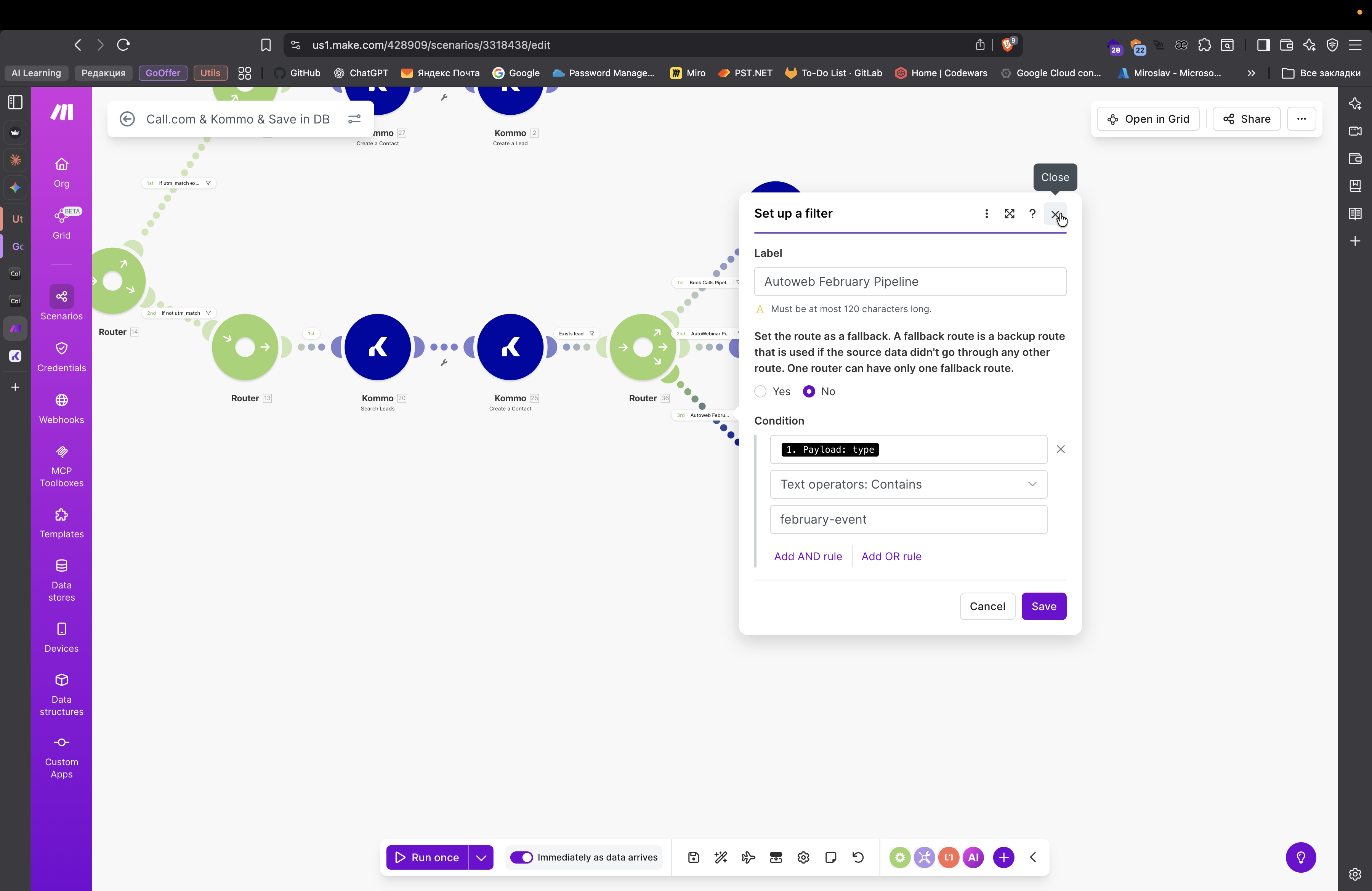1372x891 pixels.
Task: Open the three-dot menu beside Share
Action: [1301, 119]
